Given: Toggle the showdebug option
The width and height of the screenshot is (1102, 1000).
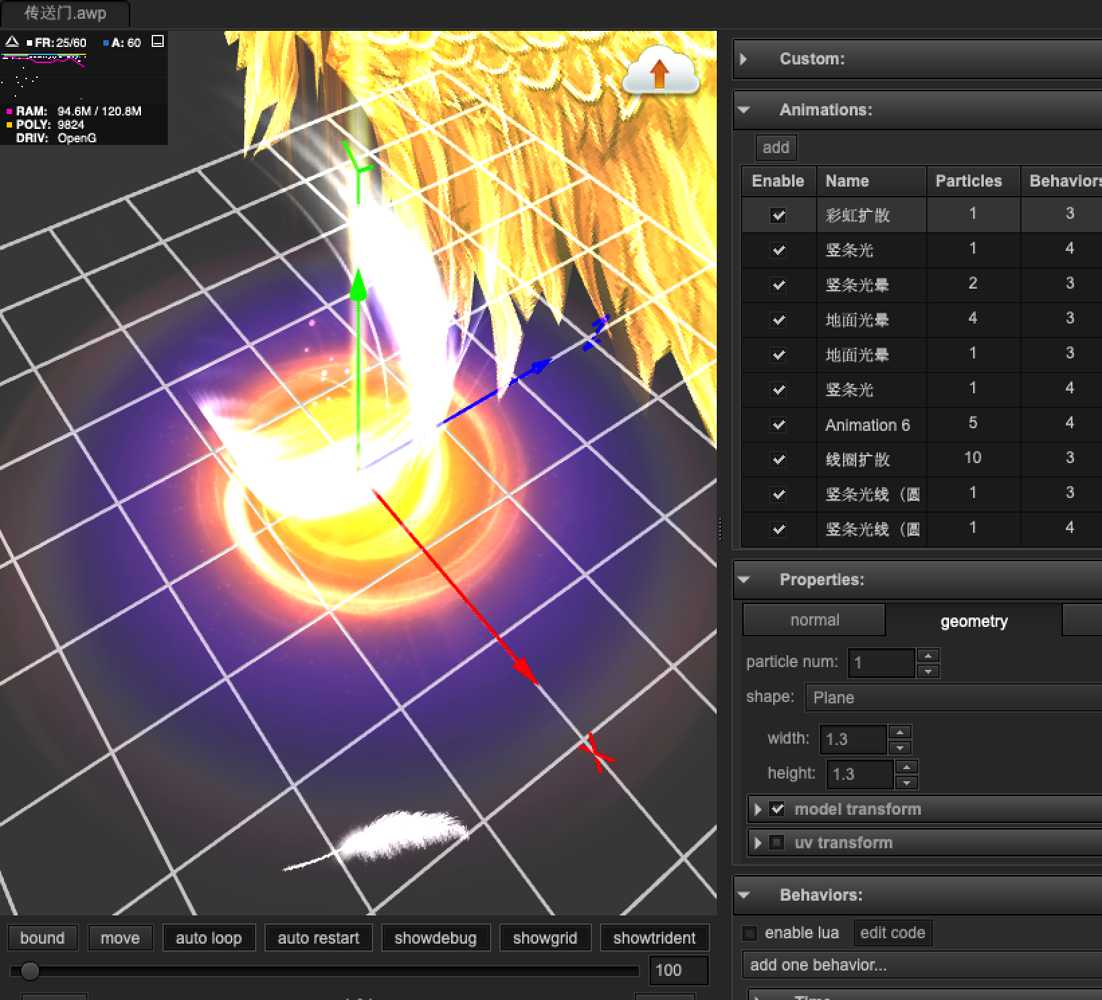Looking at the screenshot, I should tap(436, 937).
